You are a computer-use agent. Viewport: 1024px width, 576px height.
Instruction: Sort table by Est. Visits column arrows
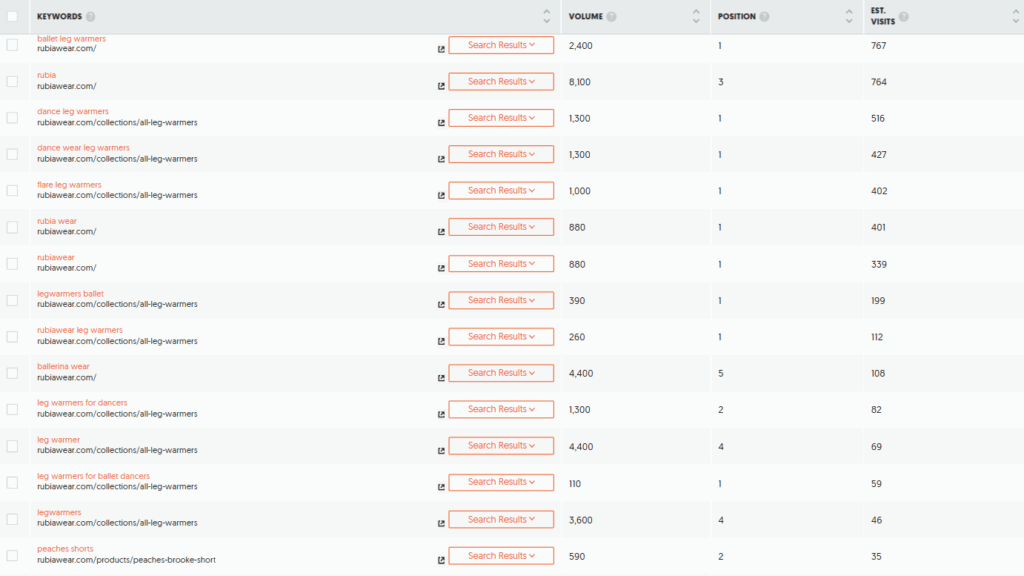[x=1016, y=16]
